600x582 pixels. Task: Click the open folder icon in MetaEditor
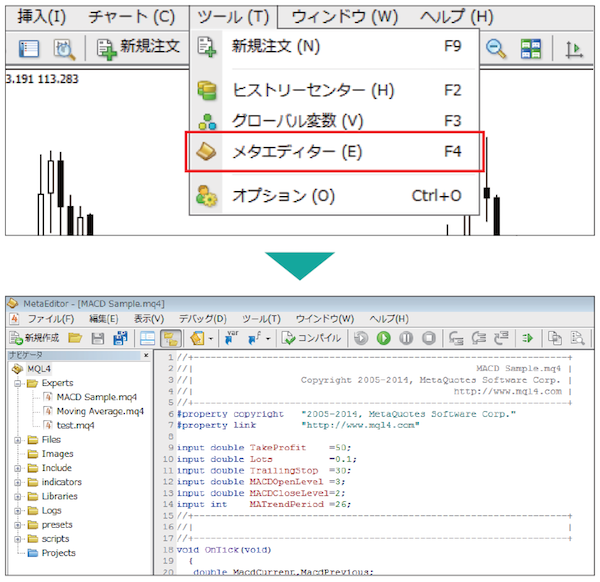point(75,338)
